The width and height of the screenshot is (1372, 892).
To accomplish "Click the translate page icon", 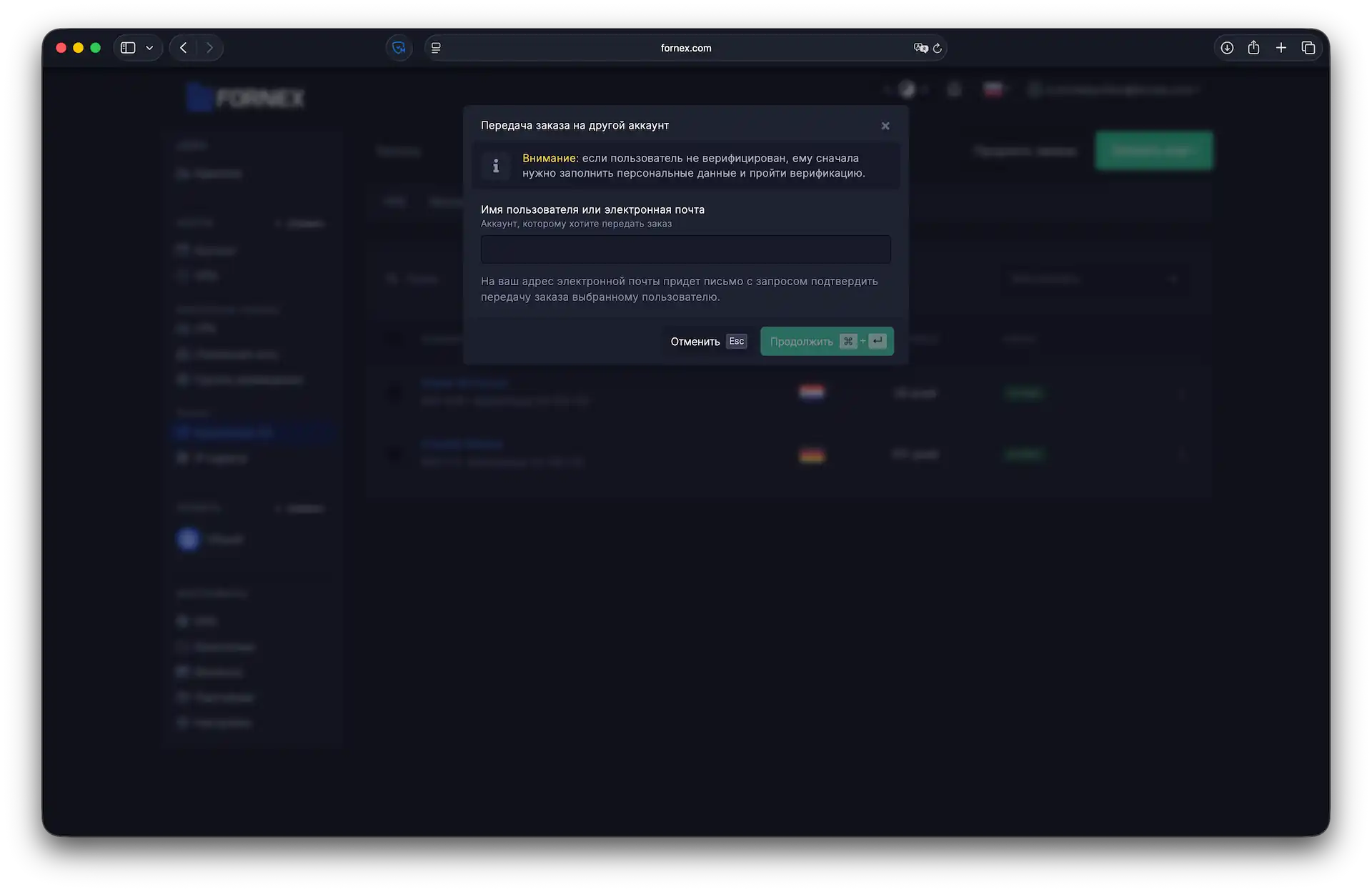I will (x=920, y=48).
